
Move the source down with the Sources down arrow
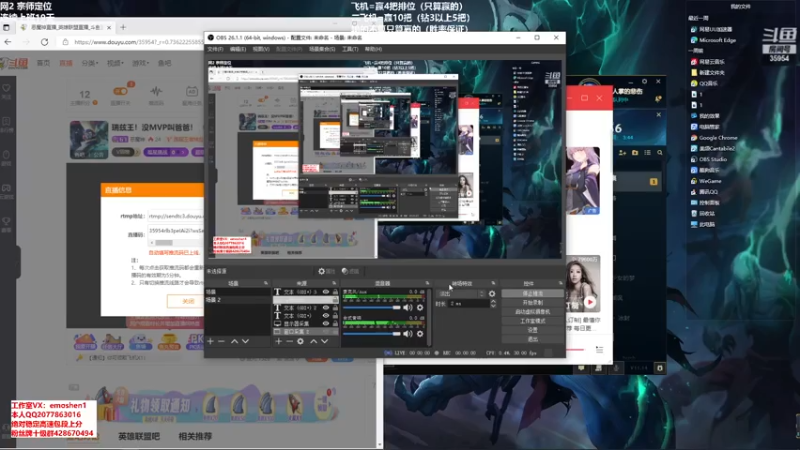click(324, 341)
